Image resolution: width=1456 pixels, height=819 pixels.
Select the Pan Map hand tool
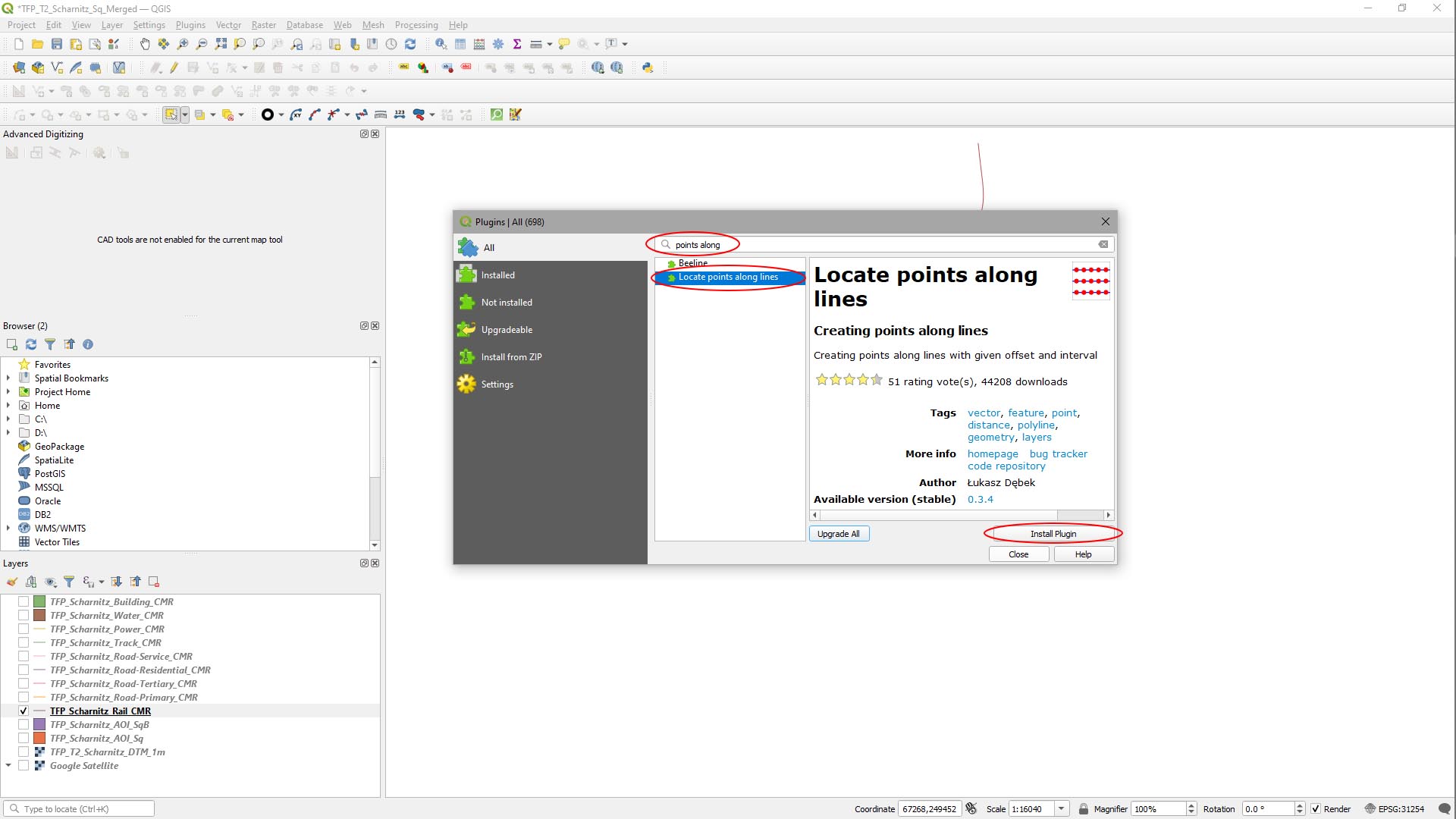(x=145, y=44)
